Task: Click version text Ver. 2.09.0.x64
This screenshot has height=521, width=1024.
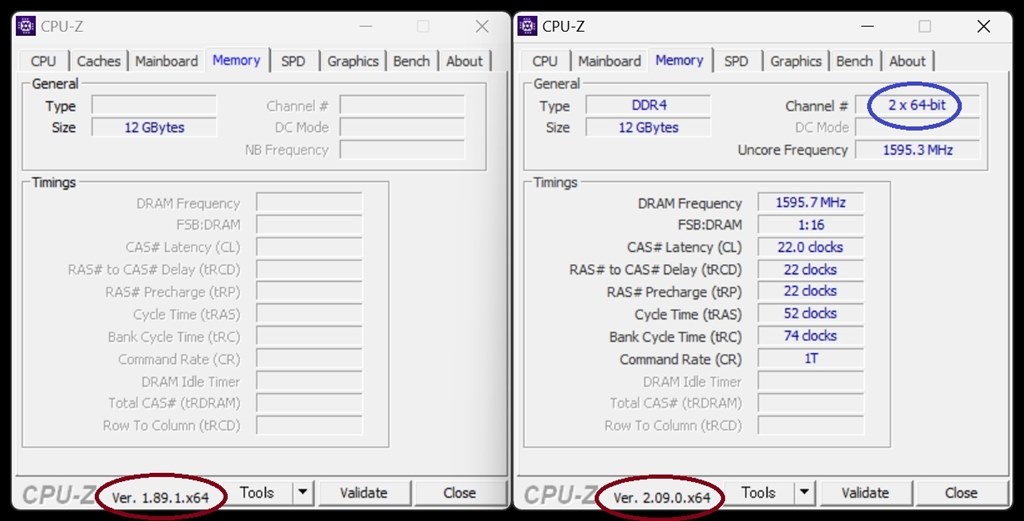Action: (662, 497)
